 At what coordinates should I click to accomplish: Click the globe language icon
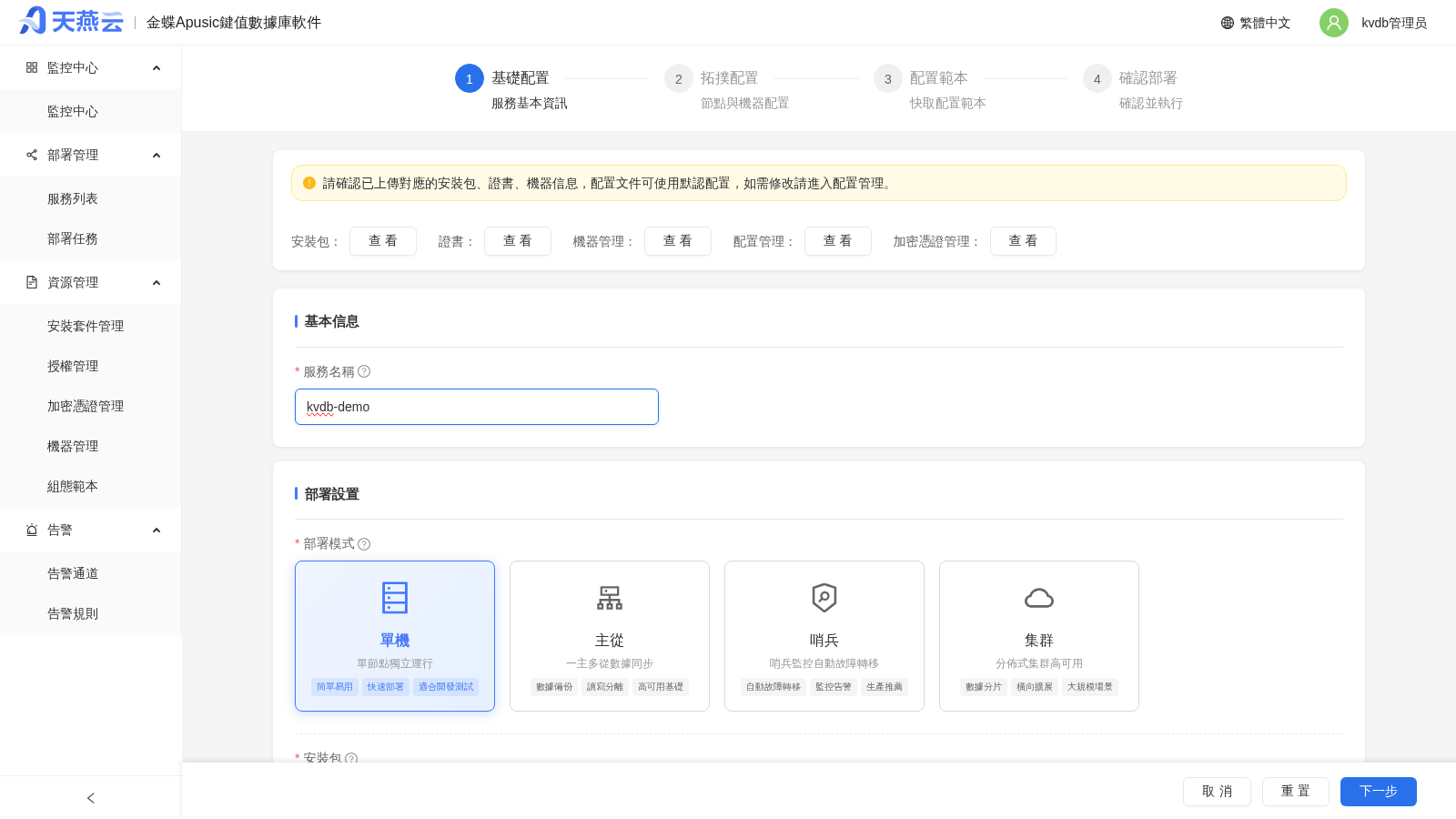[x=1228, y=23]
